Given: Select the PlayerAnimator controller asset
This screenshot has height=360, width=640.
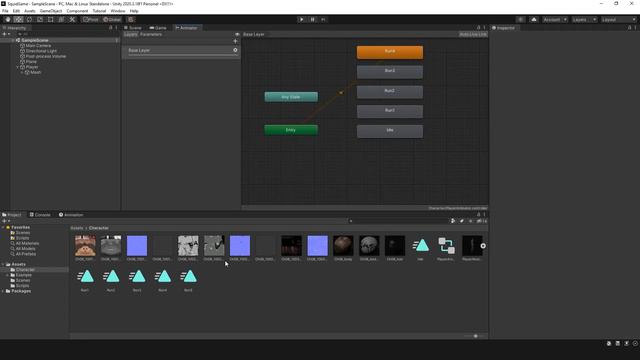Looking at the screenshot, I should point(446,248).
